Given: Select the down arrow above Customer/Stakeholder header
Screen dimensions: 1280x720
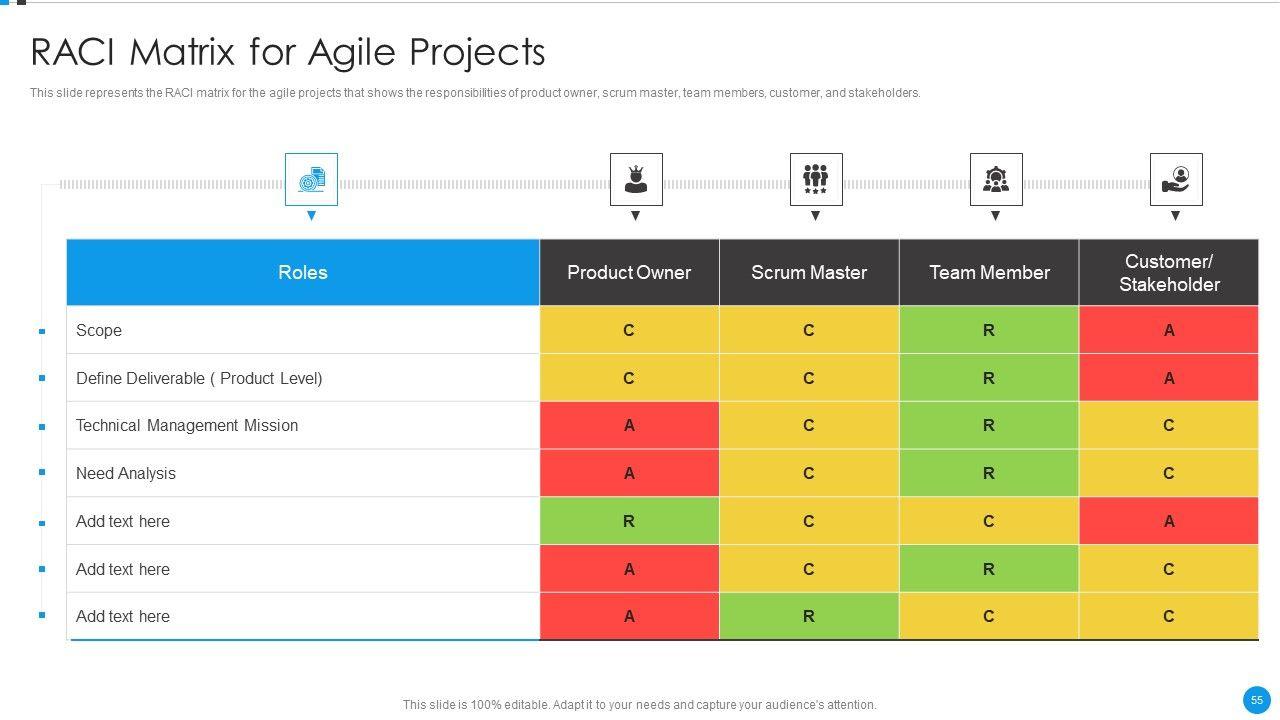Looking at the screenshot, I should [1175, 216].
